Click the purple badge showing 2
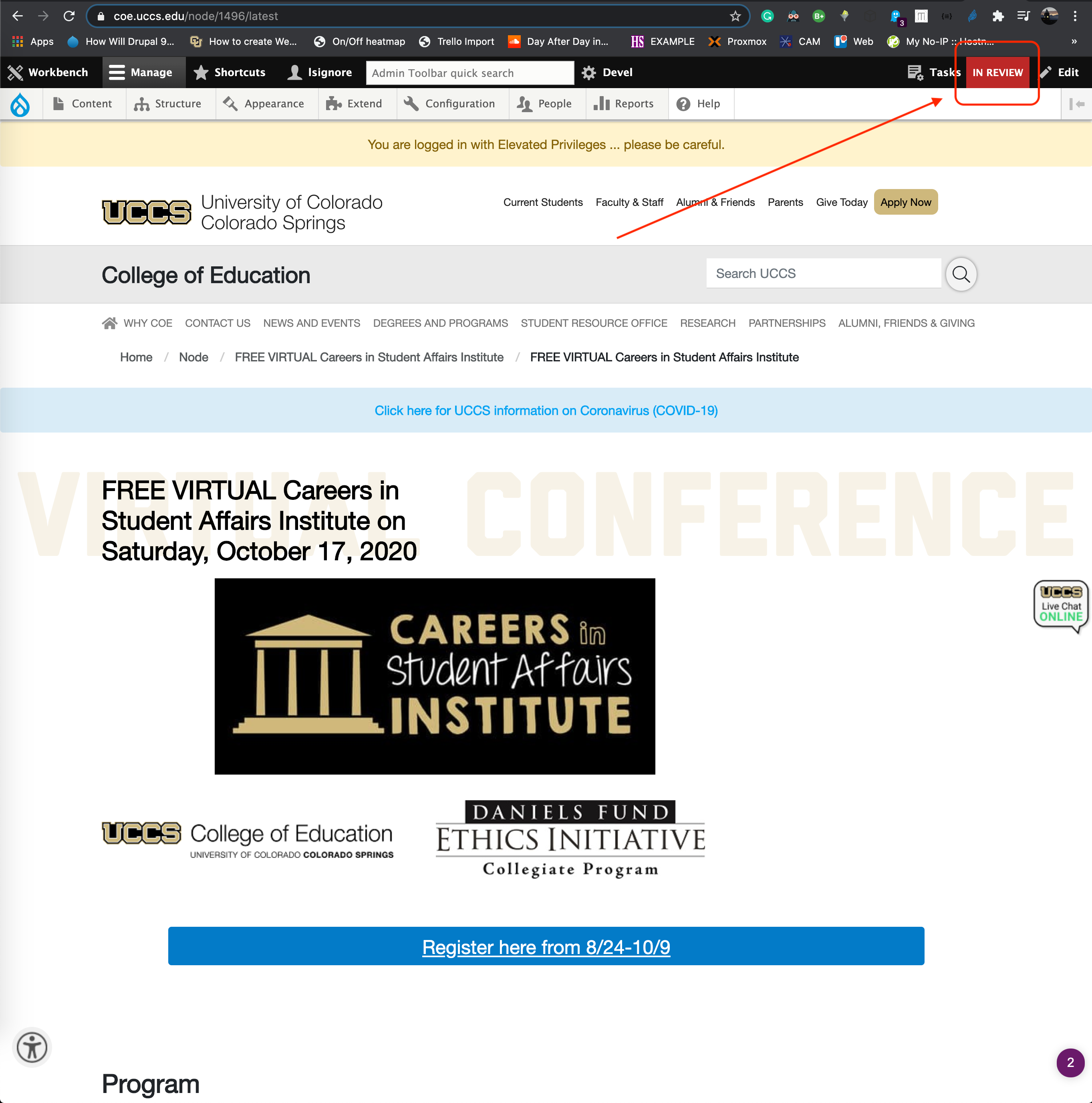The image size is (1092, 1103). click(1070, 1063)
